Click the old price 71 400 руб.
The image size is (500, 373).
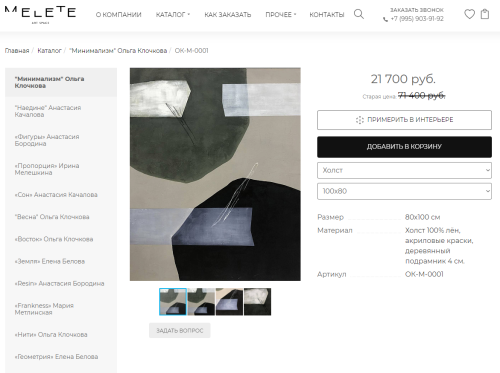point(421,96)
